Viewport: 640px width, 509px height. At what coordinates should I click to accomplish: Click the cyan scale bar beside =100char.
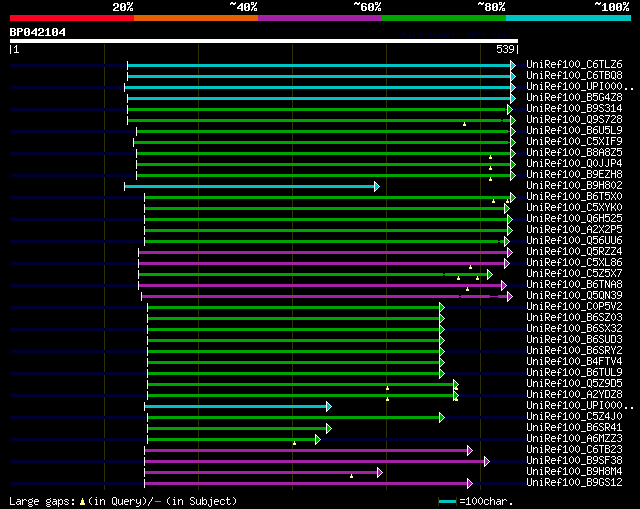[x=447, y=502]
